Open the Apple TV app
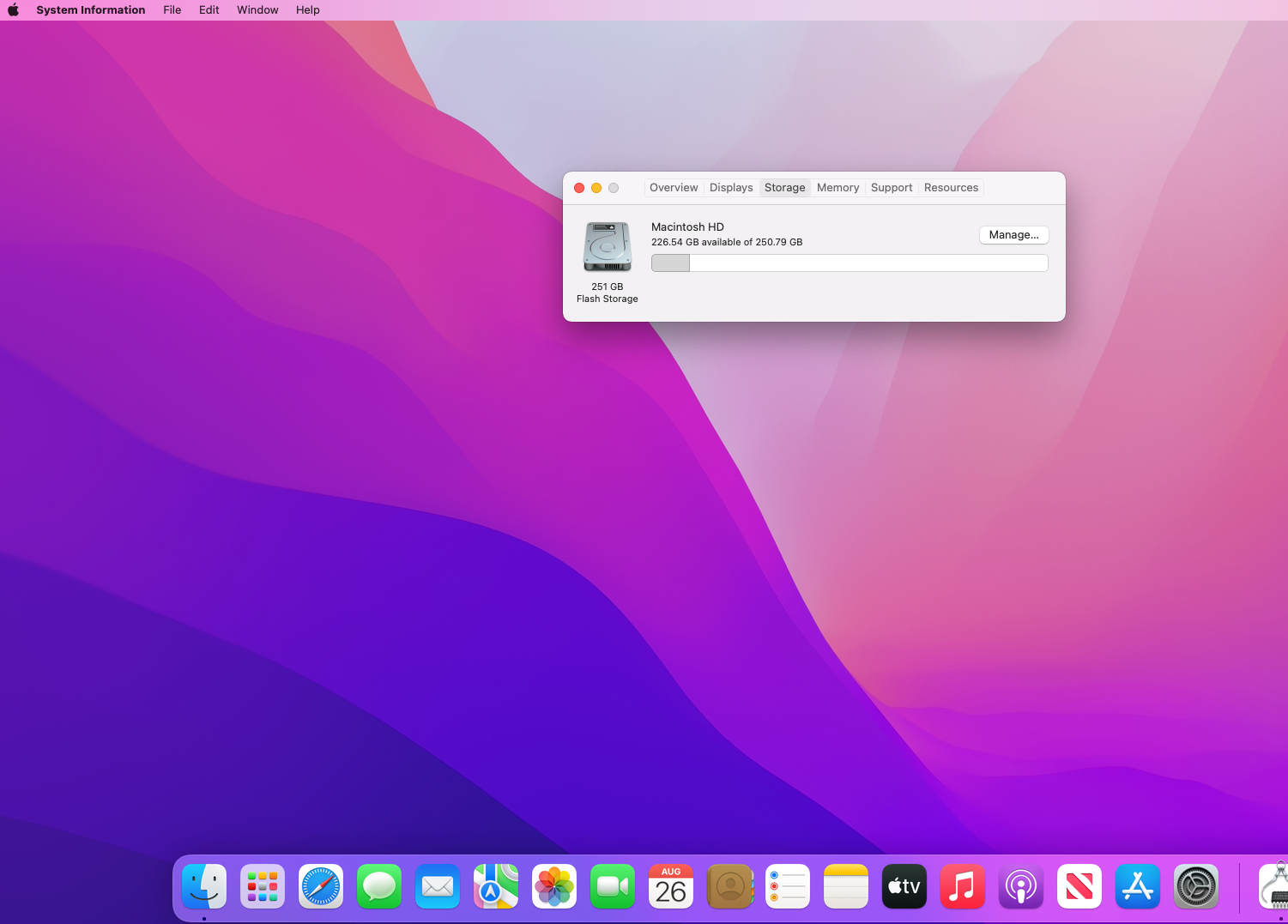The width and height of the screenshot is (1288, 924). [x=904, y=886]
